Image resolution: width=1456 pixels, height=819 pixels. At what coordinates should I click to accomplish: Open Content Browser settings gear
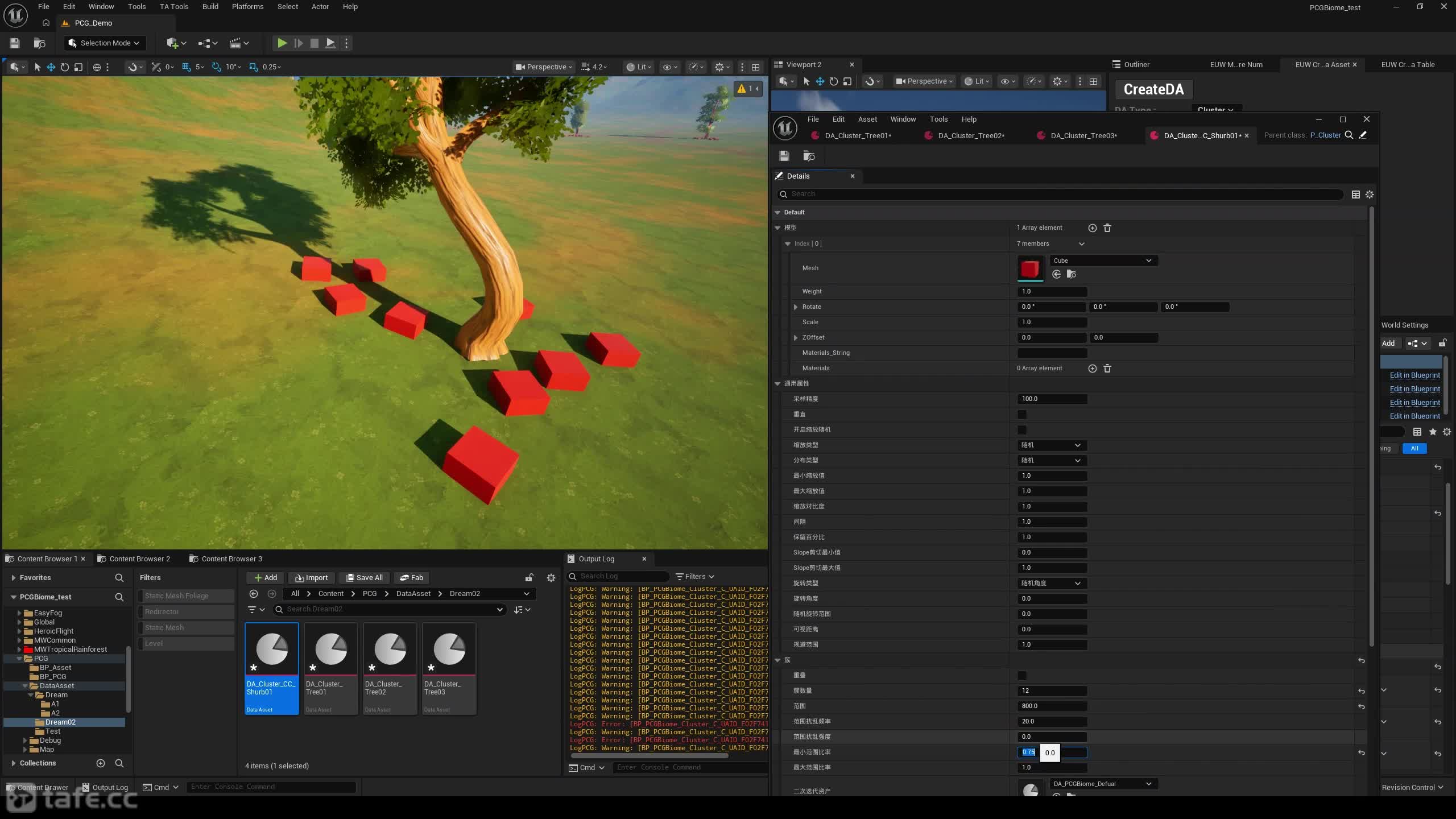551,578
